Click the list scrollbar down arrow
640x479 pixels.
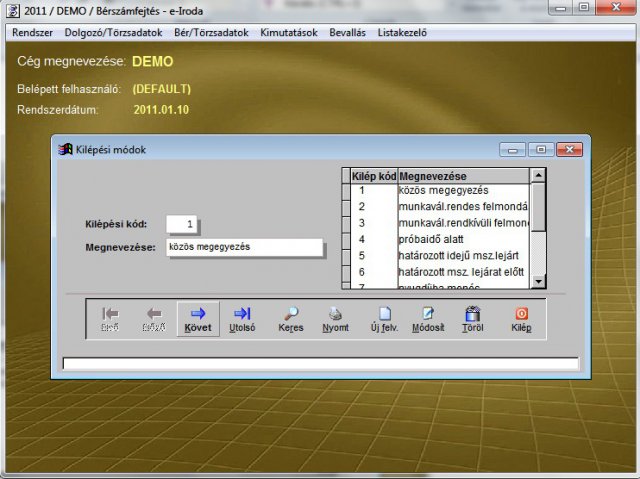pos(538,281)
